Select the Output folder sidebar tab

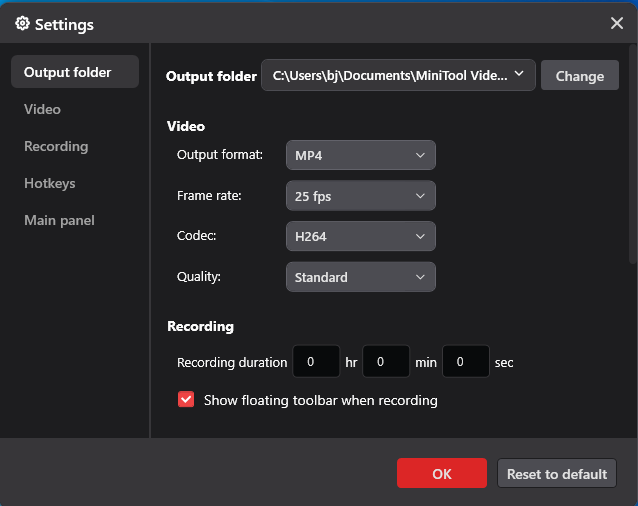tap(75, 72)
